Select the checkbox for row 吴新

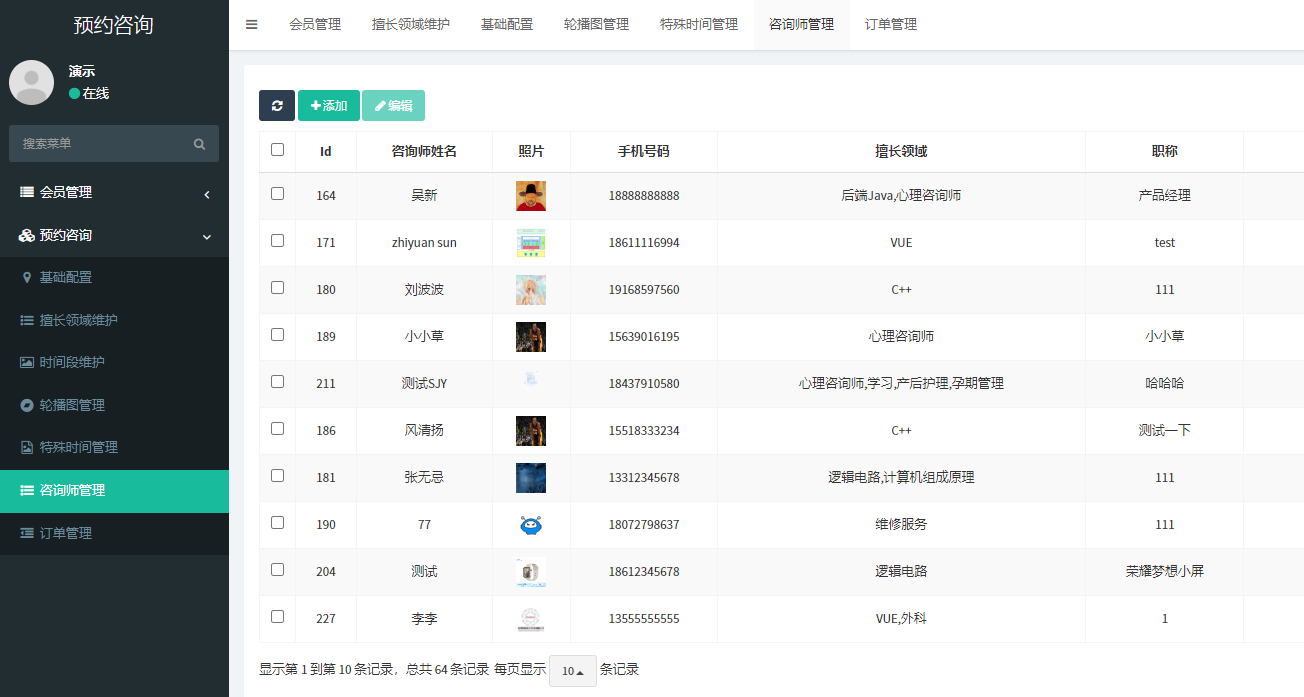277,194
